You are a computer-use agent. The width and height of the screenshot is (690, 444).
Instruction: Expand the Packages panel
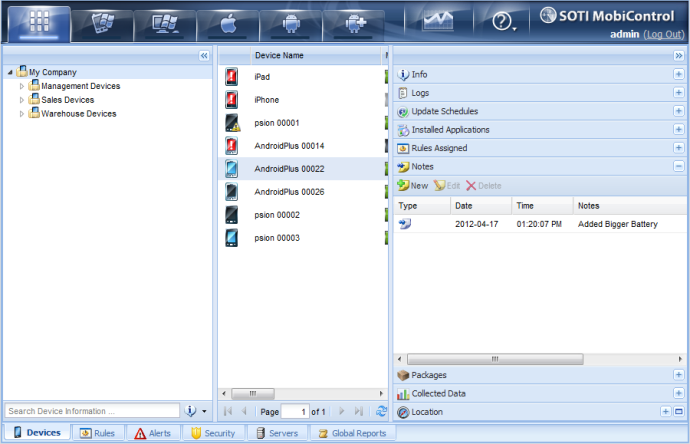[x=678, y=375]
